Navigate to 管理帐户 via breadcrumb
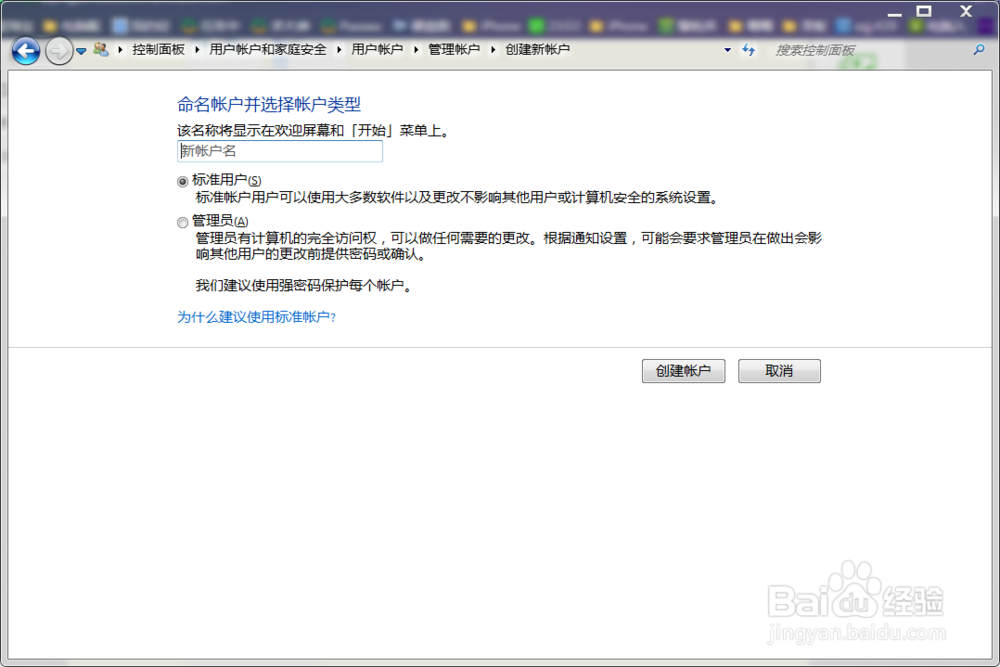The height and width of the screenshot is (667, 1000). [454, 47]
